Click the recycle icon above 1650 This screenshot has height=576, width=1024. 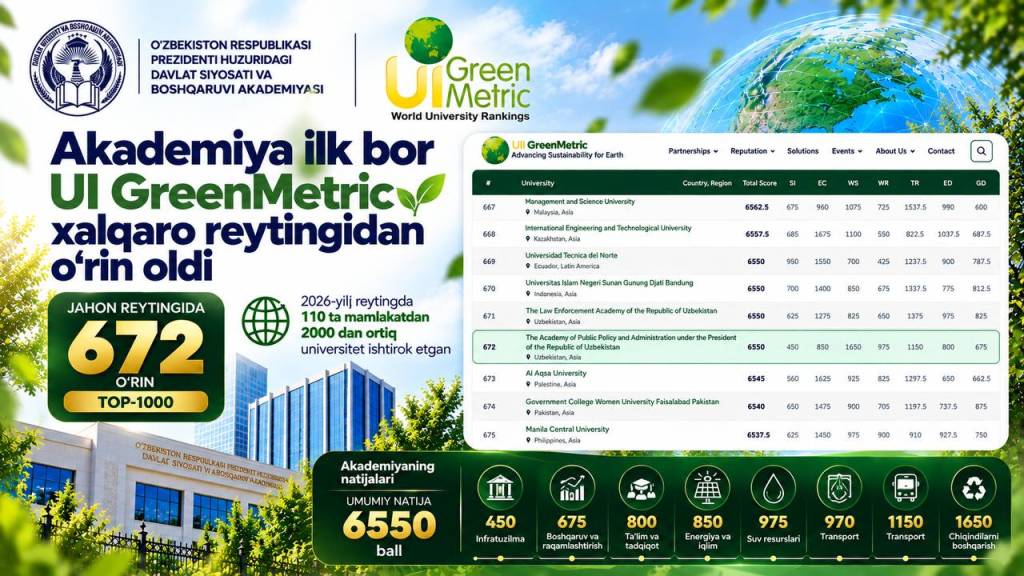pyautogui.click(x=973, y=488)
